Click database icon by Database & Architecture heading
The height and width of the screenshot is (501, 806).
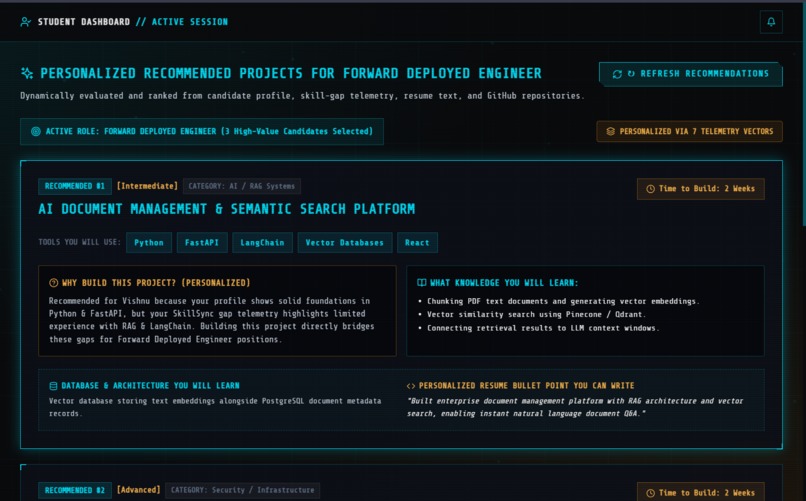tap(53, 386)
